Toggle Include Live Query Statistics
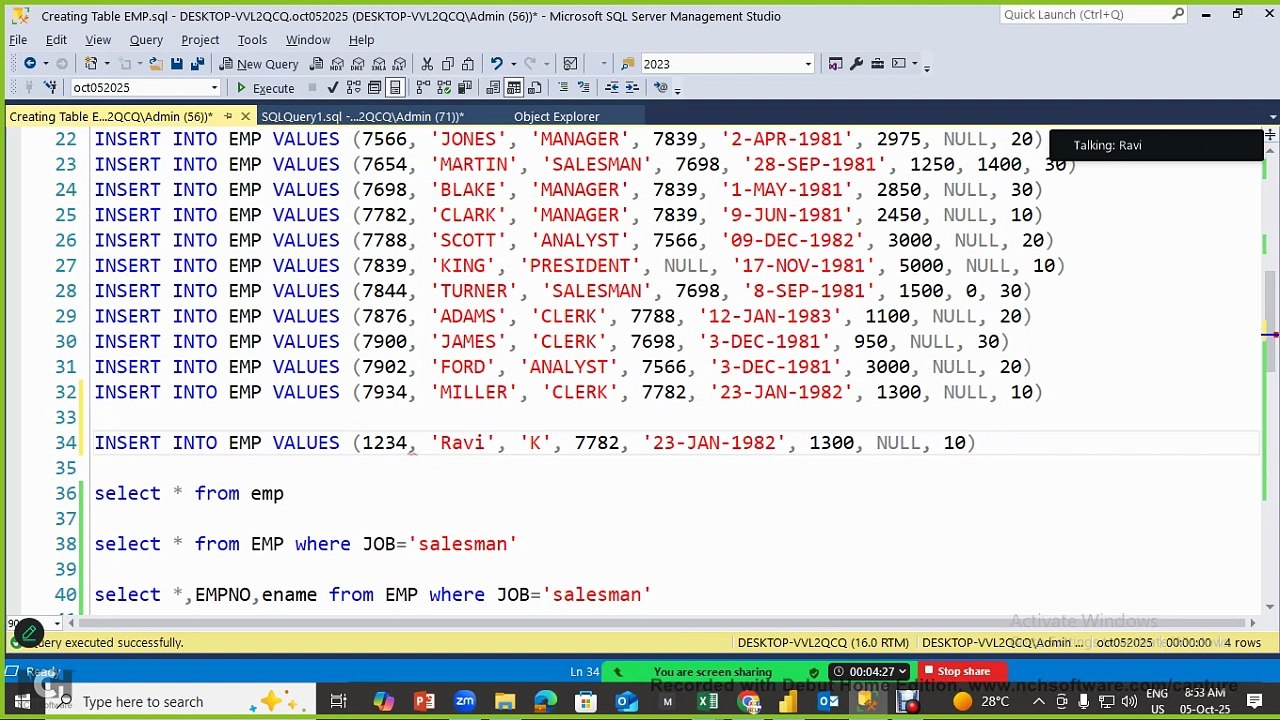The height and width of the screenshot is (720, 1280). [x=444, y=87]
